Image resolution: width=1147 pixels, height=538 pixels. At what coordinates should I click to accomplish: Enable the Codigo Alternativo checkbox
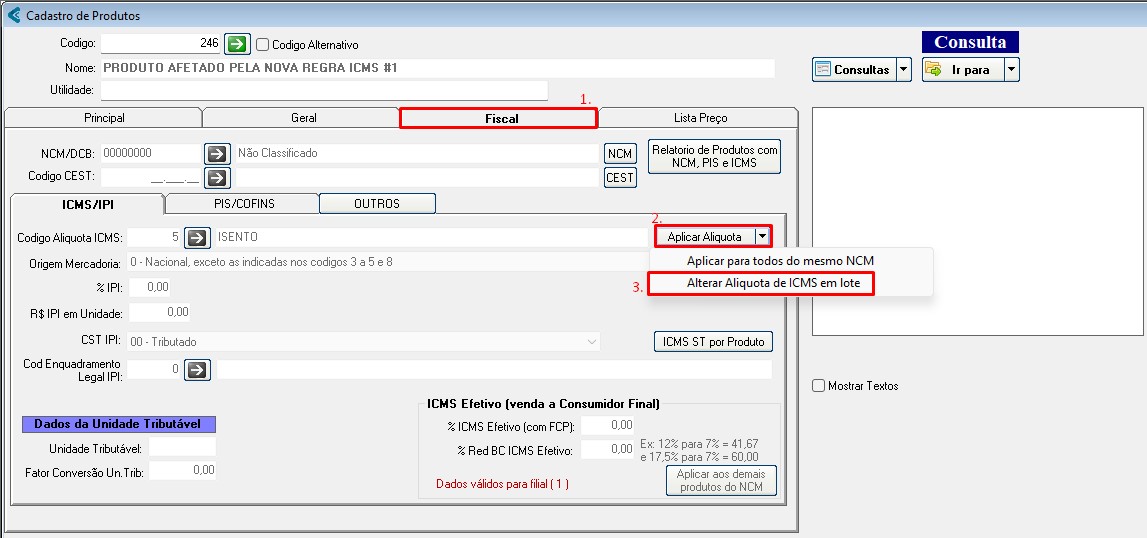tap(263, 45)
